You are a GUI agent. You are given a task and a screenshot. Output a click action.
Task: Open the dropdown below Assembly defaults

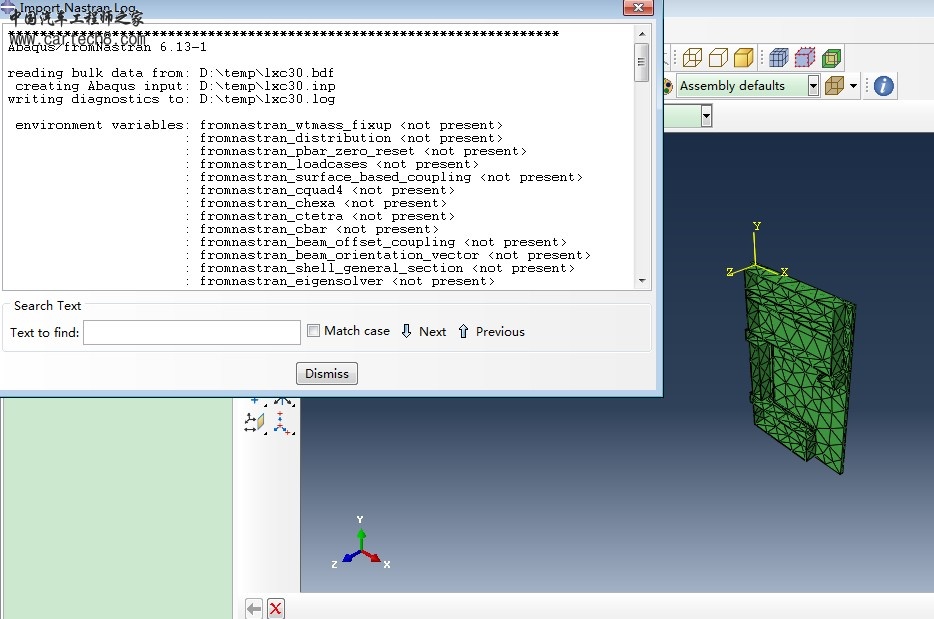[706, 117]
